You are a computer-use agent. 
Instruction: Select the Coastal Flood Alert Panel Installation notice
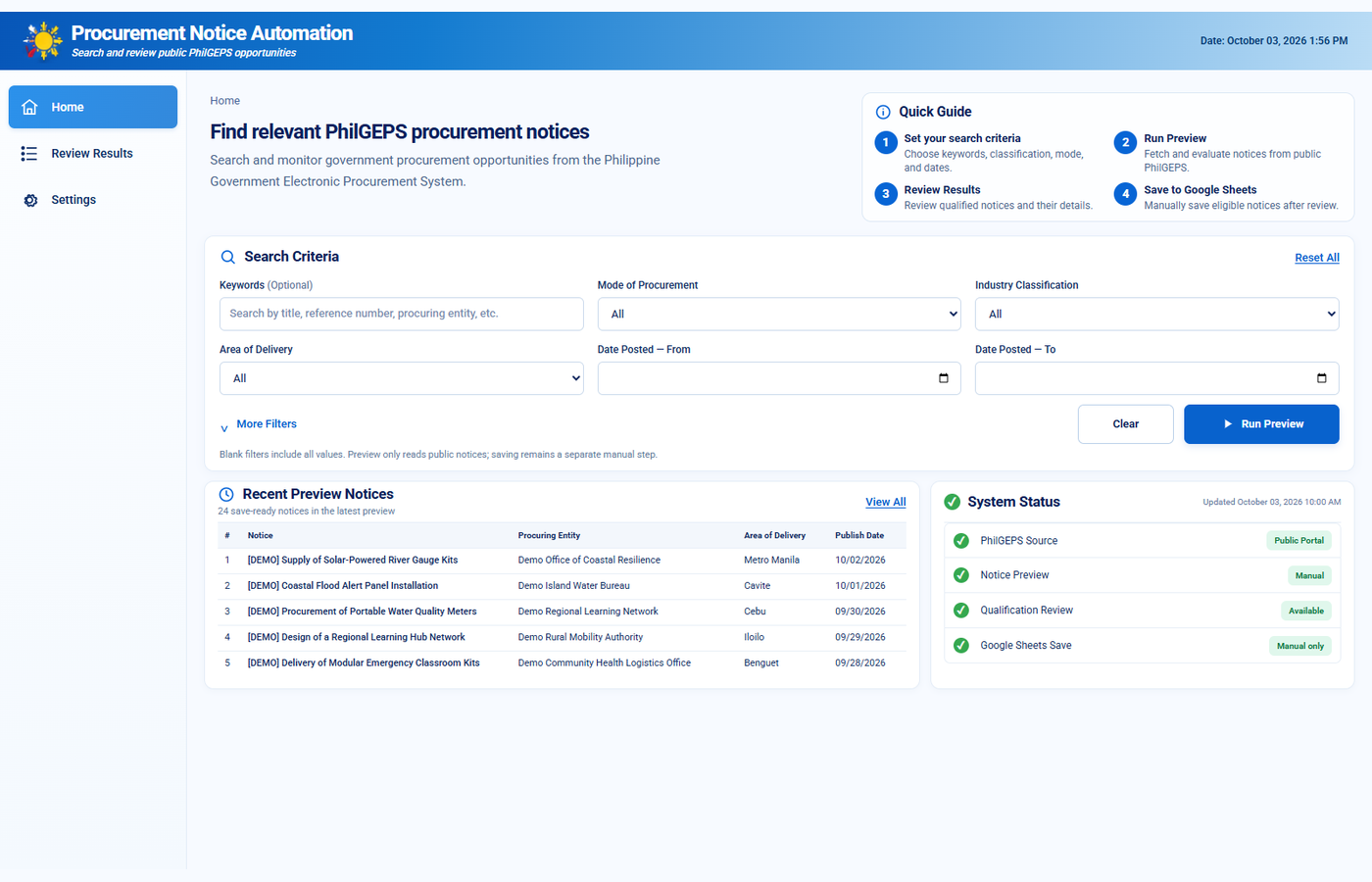pyautogui.click(x=343, y=586)
